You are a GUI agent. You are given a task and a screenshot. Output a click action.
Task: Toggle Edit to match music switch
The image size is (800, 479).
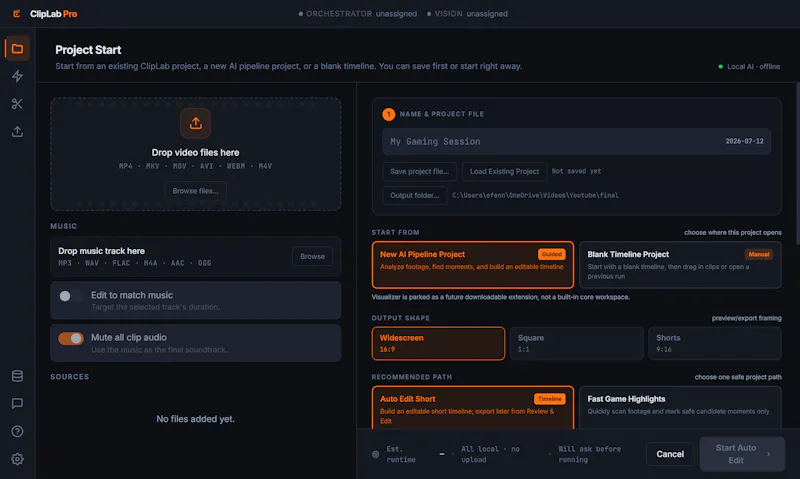(70, 296)
